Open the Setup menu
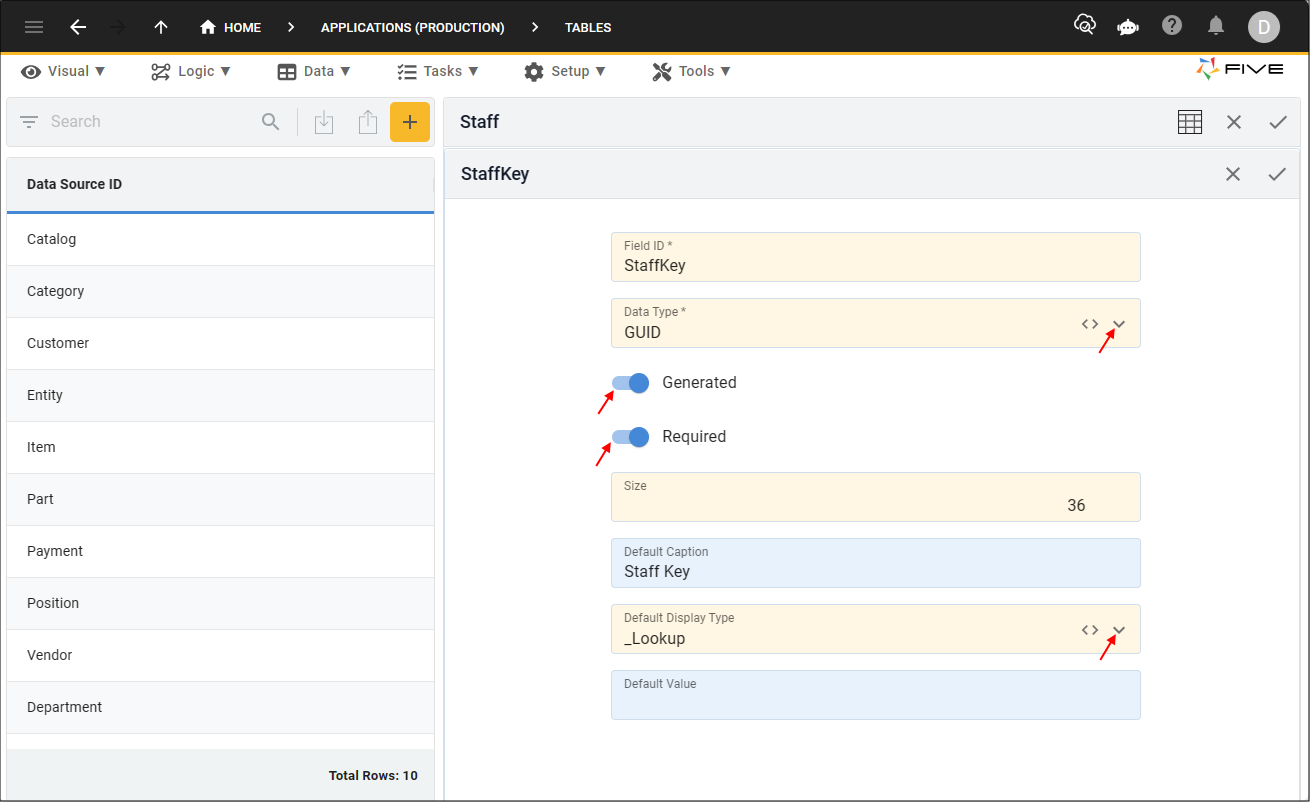1310x802 pixels. [x=565, y=71]
